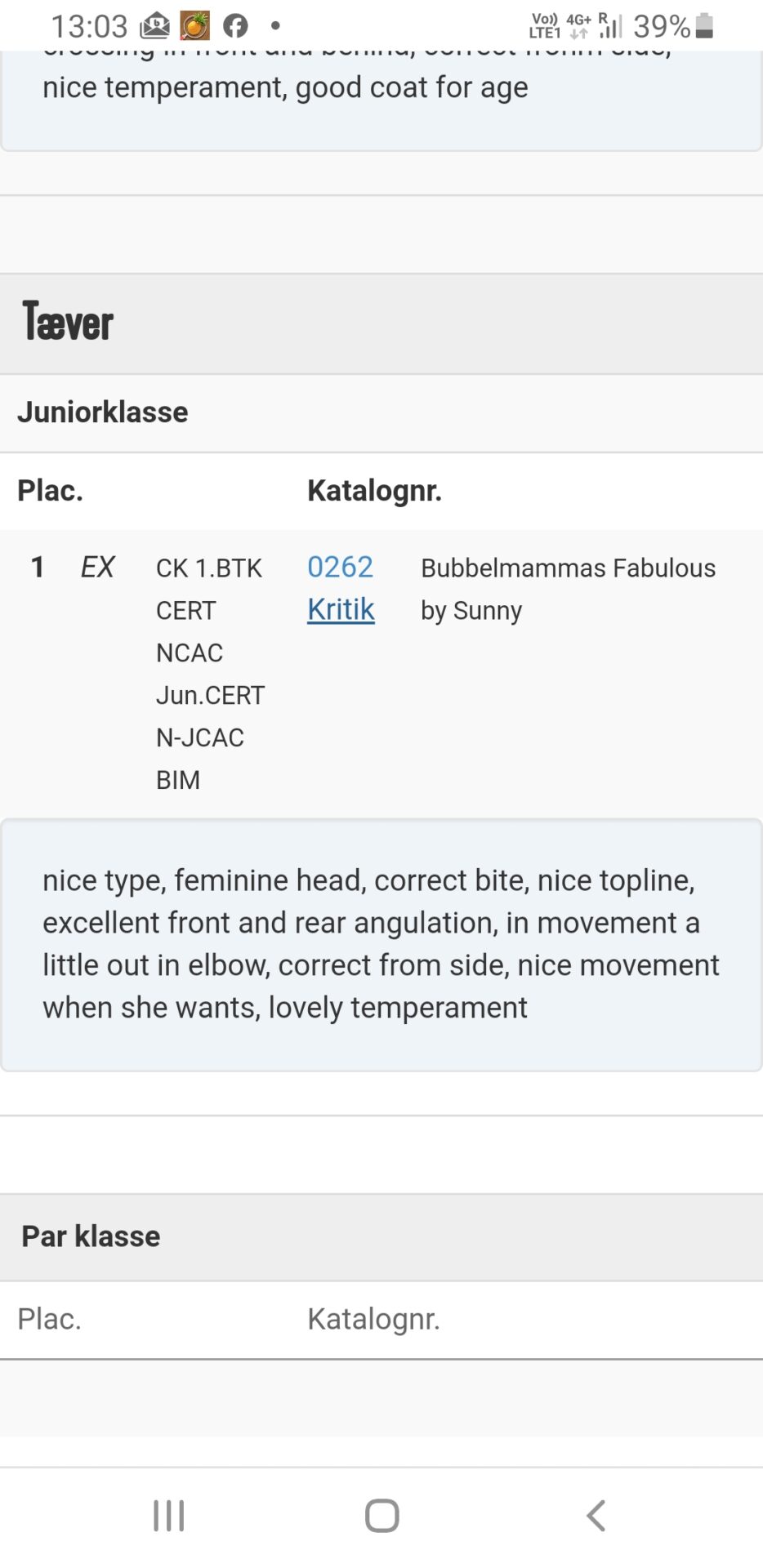Tap the Facebook notification icon in status bar
The height and width of the screenshot is (1568, 763).
235,26
